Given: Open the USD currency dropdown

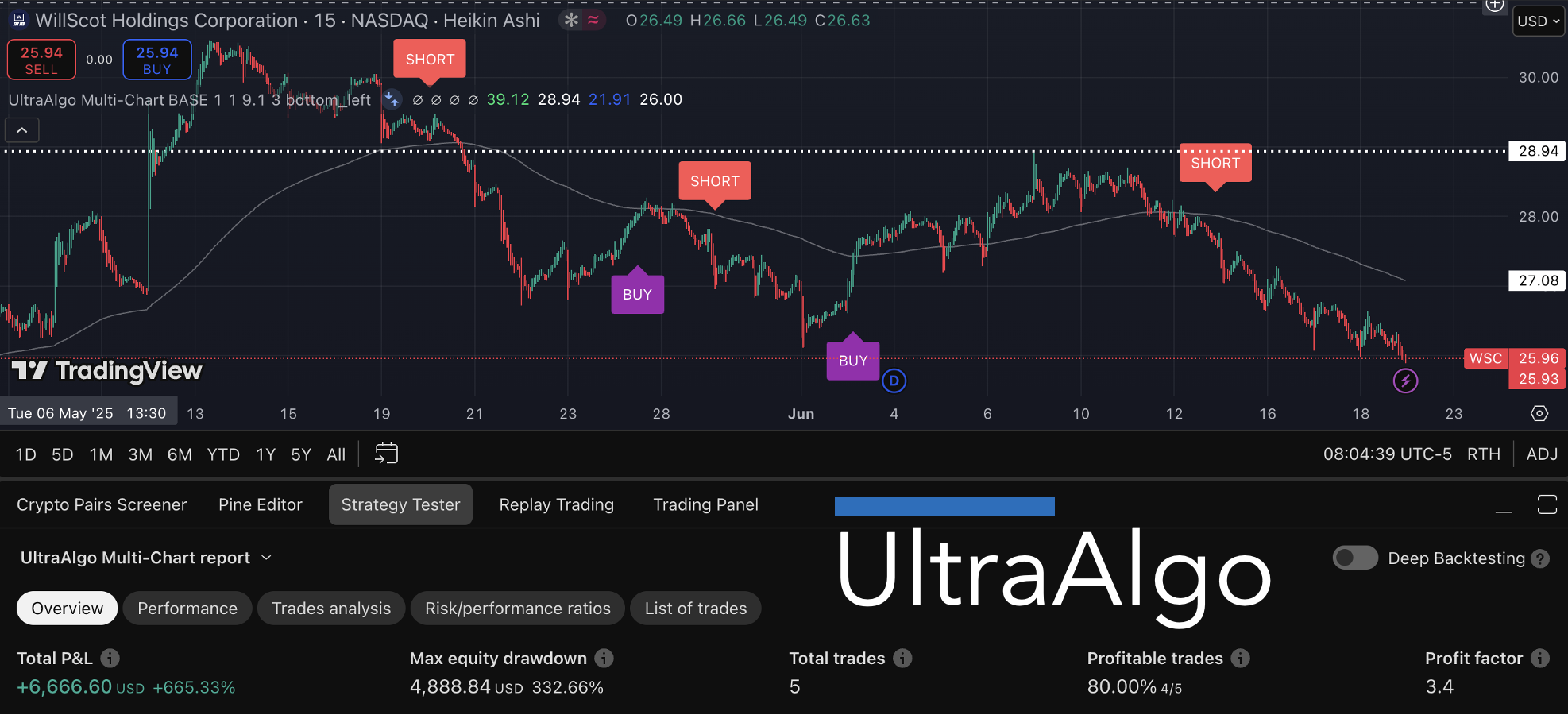Looking at the screenshot, I should point(1539,21).
